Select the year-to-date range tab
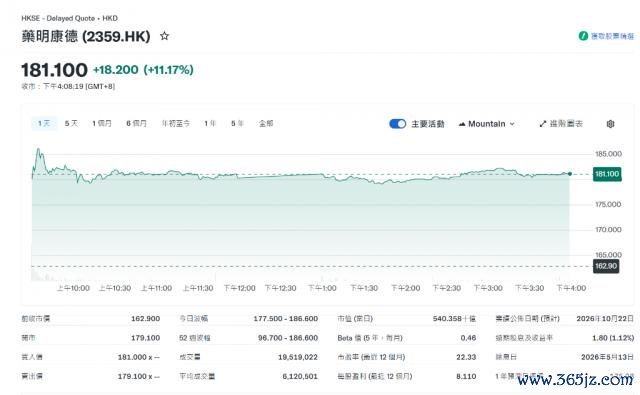 tap(176, 123)
